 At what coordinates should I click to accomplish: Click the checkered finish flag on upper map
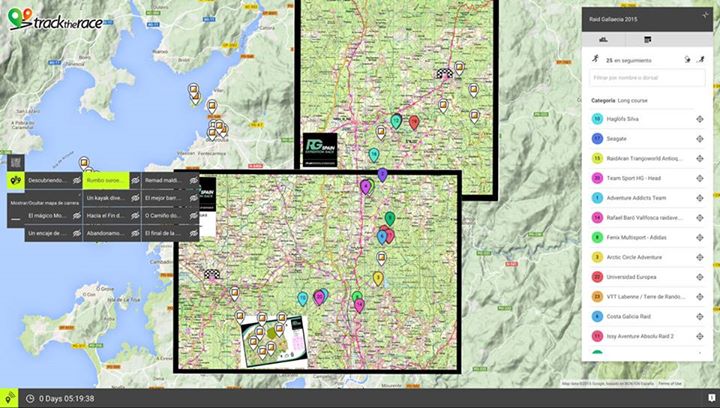(444, 73)
